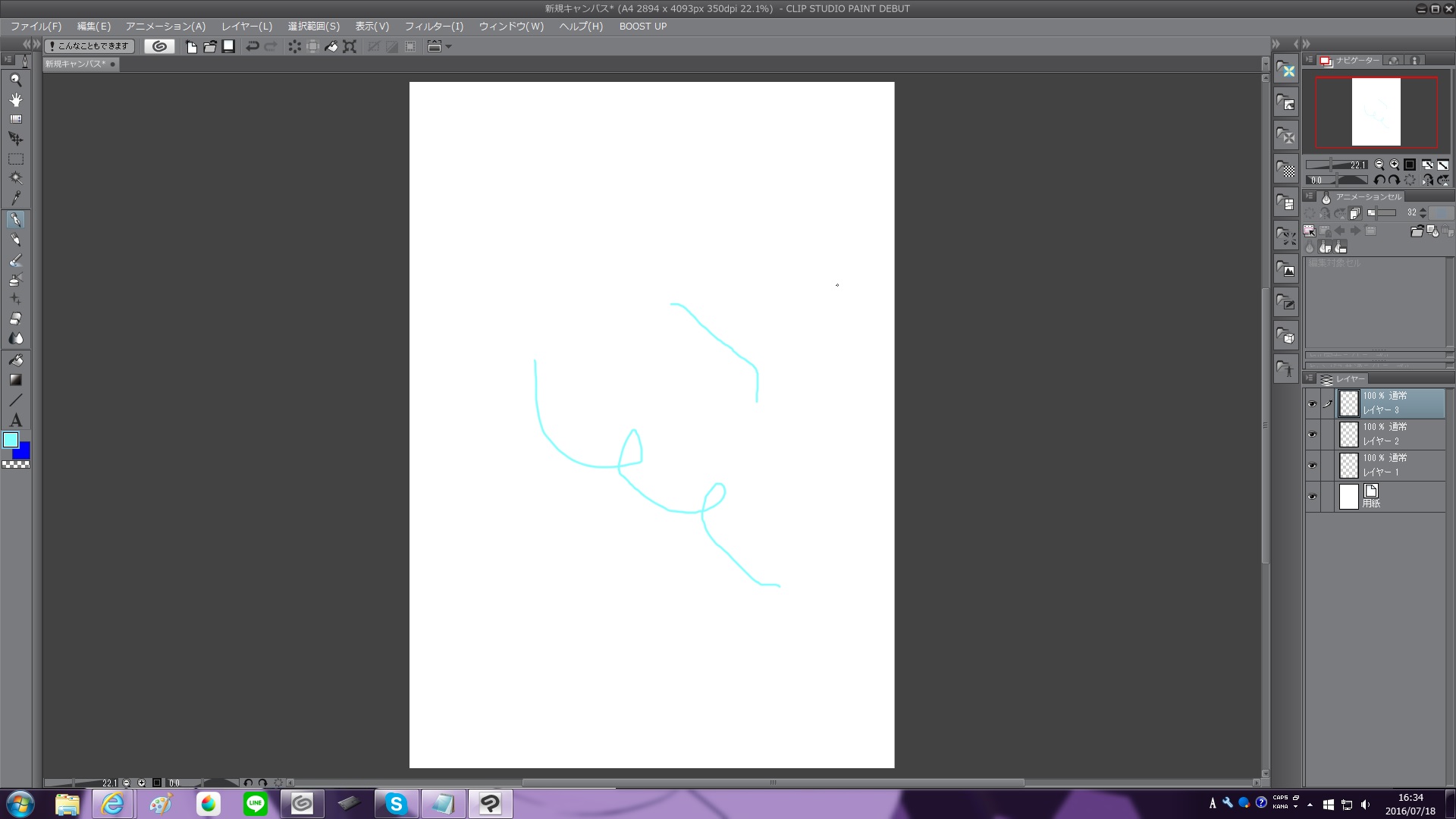Hide レイヤー 2 using eye icon
1456x819 pixels.
point(1312,435)
